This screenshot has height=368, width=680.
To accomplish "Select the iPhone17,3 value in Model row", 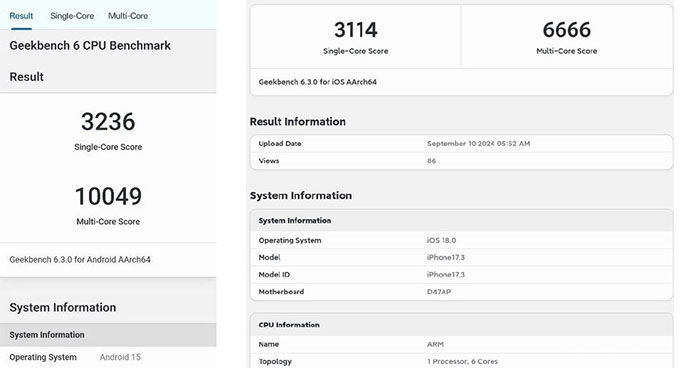I will pyautogui.click(x=445, y=257).
